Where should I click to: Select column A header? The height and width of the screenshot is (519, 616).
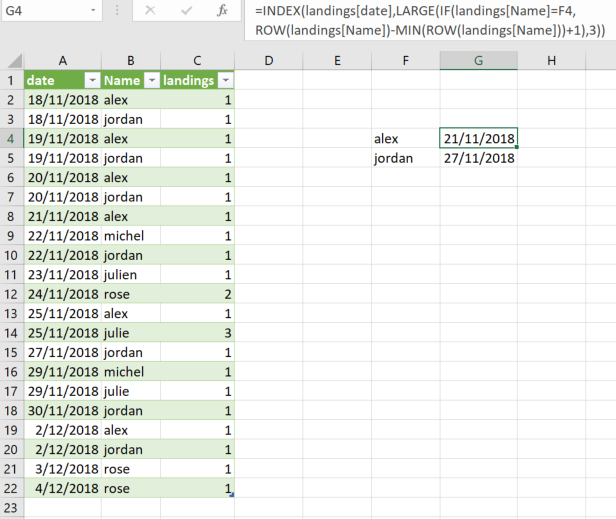tap(62, 61)
